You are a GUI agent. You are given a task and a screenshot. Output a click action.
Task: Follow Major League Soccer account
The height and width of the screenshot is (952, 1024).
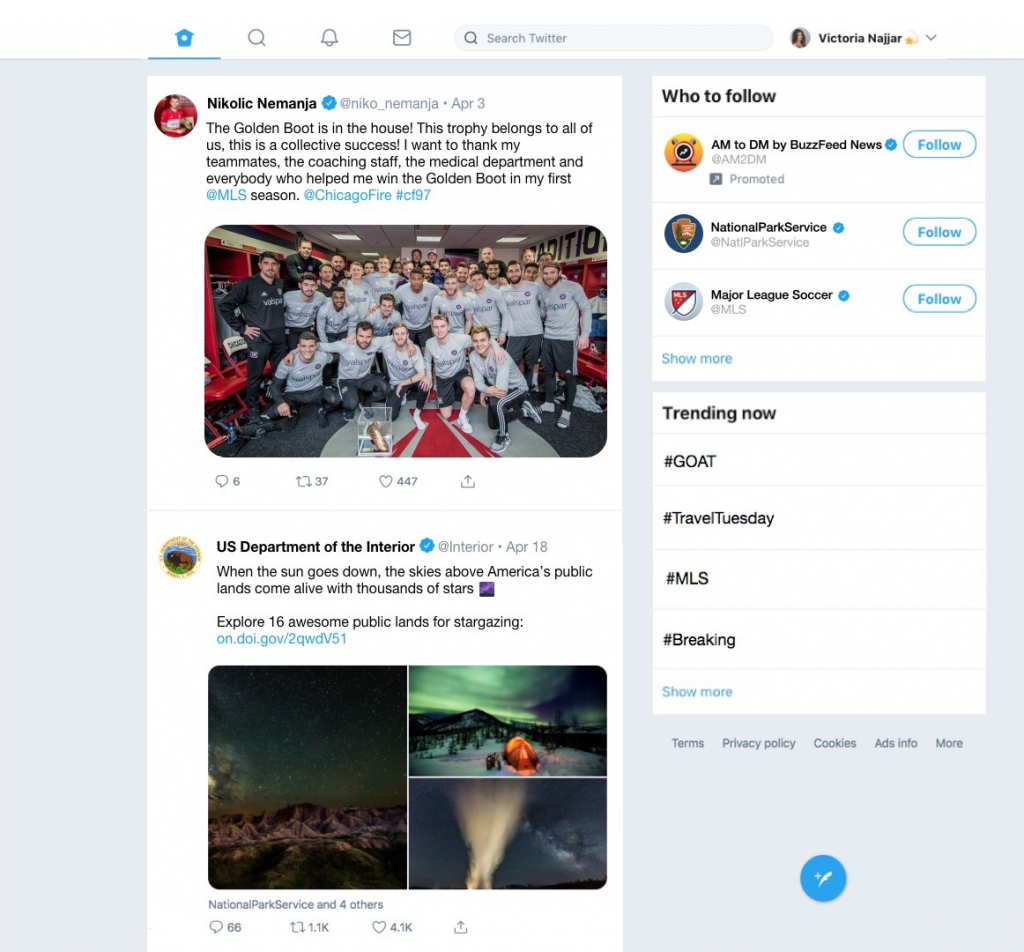939,298
